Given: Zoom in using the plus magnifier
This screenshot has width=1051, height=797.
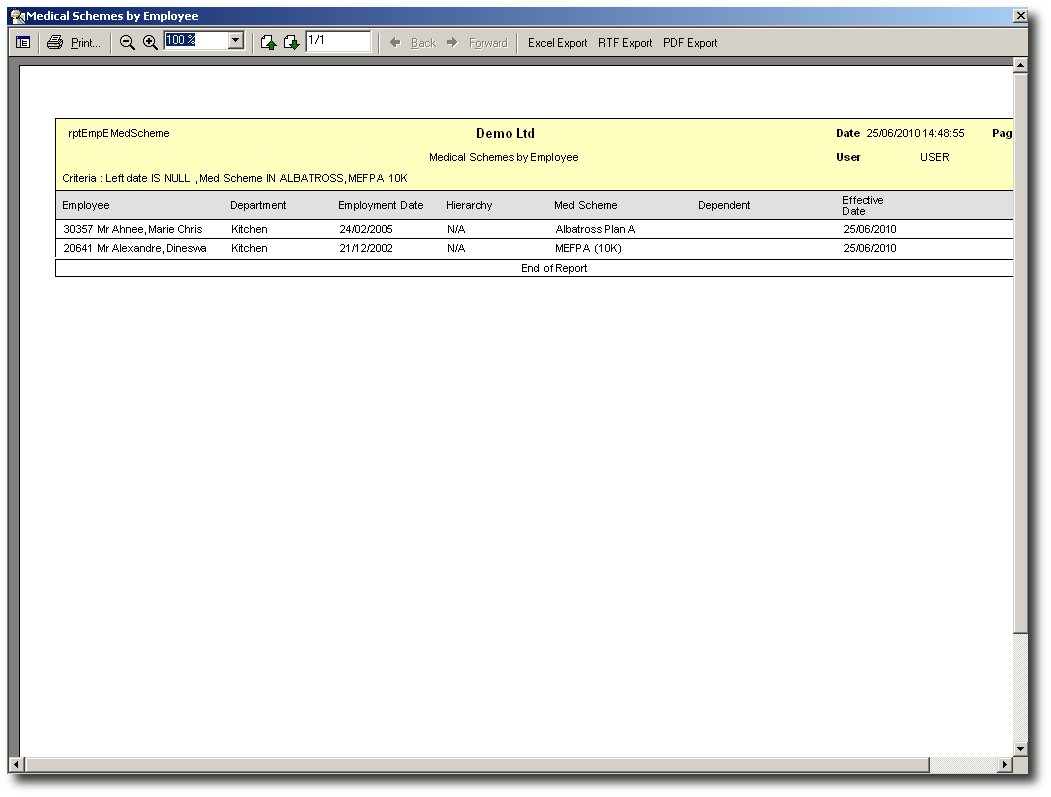Looking at the screenshot, I should [x=150, y=43].
